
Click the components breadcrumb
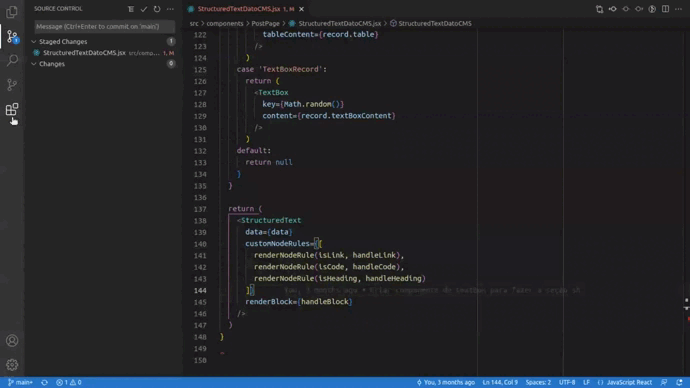pos(225,23)
